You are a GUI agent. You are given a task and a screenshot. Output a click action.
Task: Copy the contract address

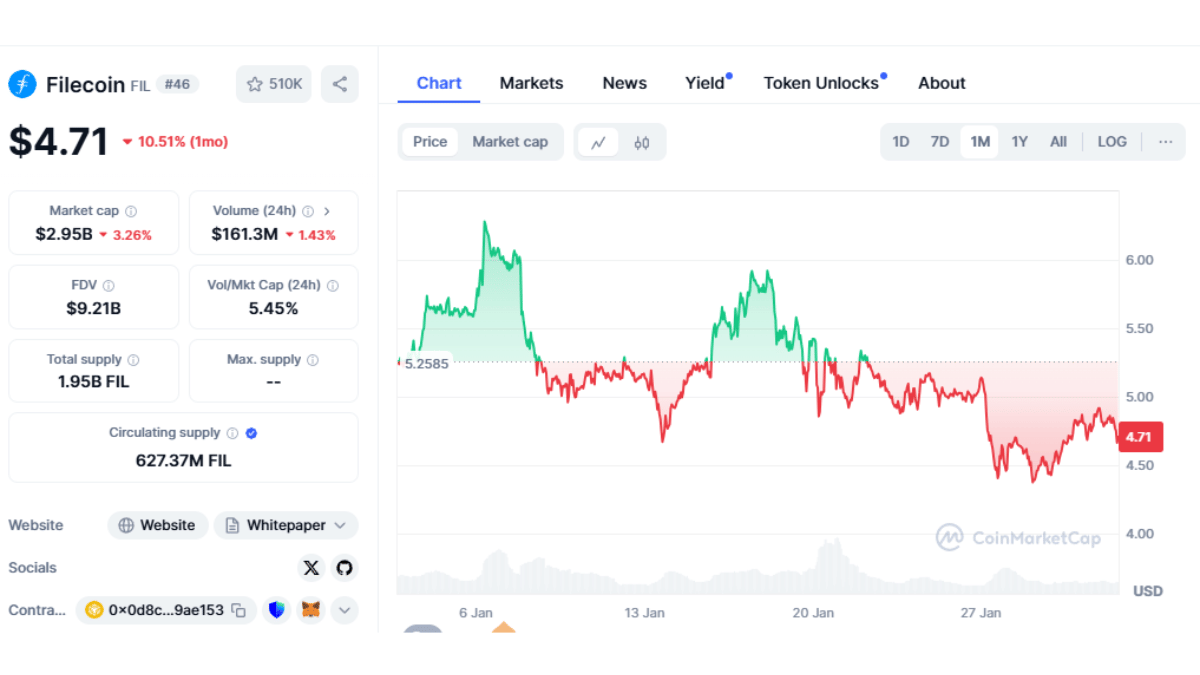pos(239,610)
